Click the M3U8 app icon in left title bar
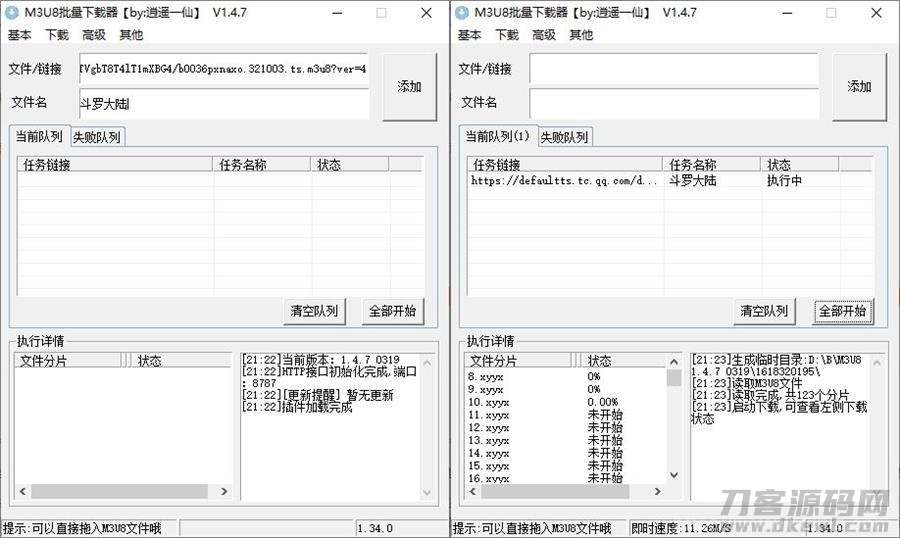The width and height of the screenshot is (900, 538). [11, 13]
